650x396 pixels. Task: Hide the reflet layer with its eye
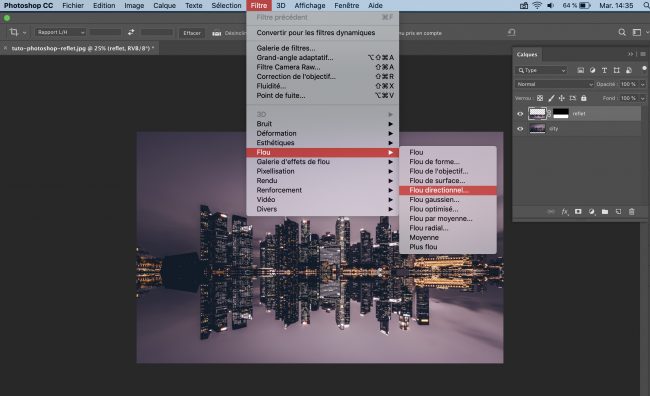click(520, 114)
